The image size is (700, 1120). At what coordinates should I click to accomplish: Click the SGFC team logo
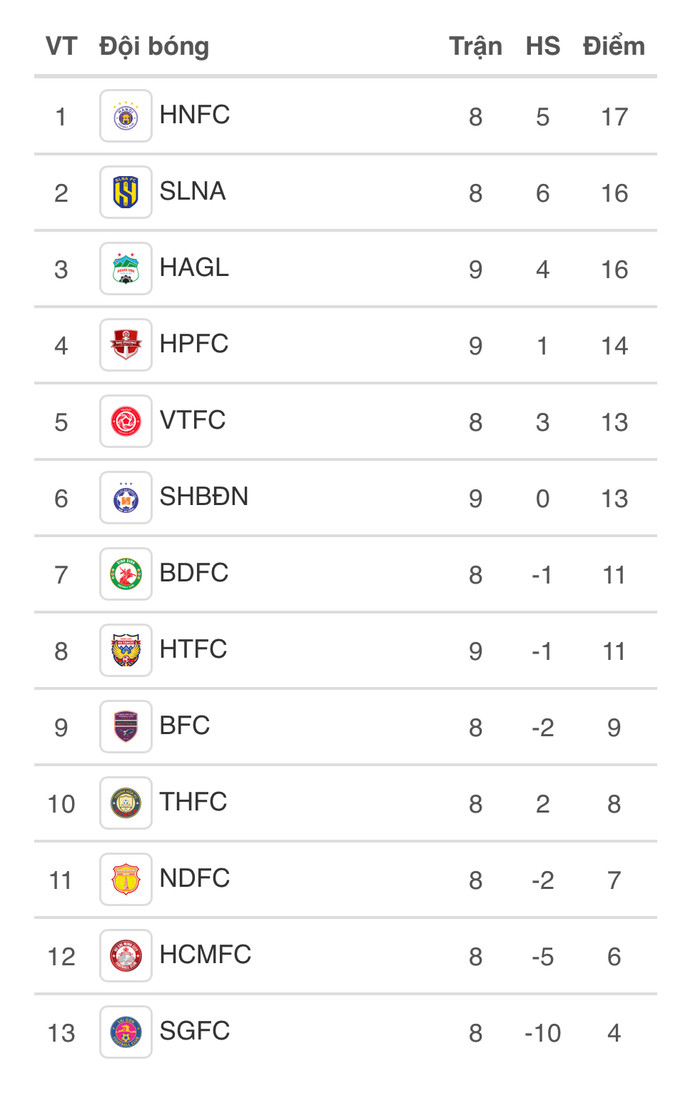coord(126,1033)
